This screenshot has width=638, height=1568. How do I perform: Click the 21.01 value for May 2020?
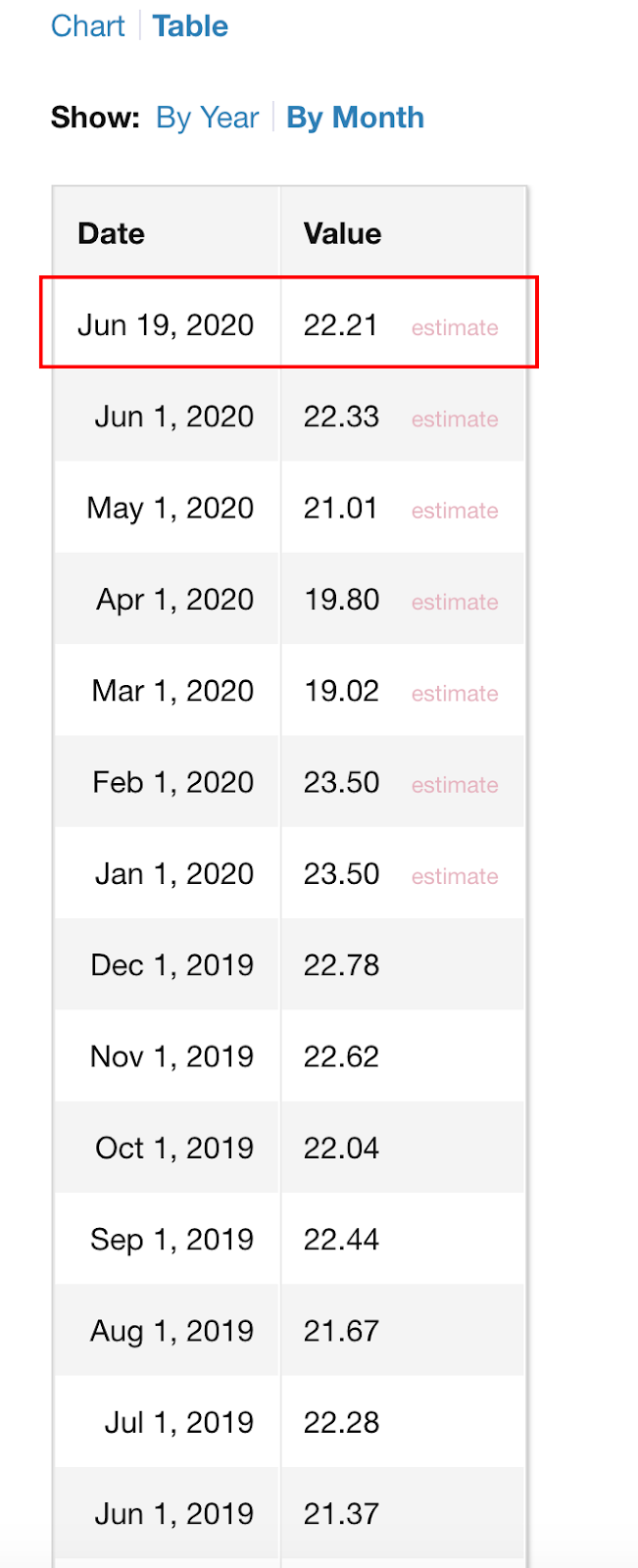(x=340, y=508)
